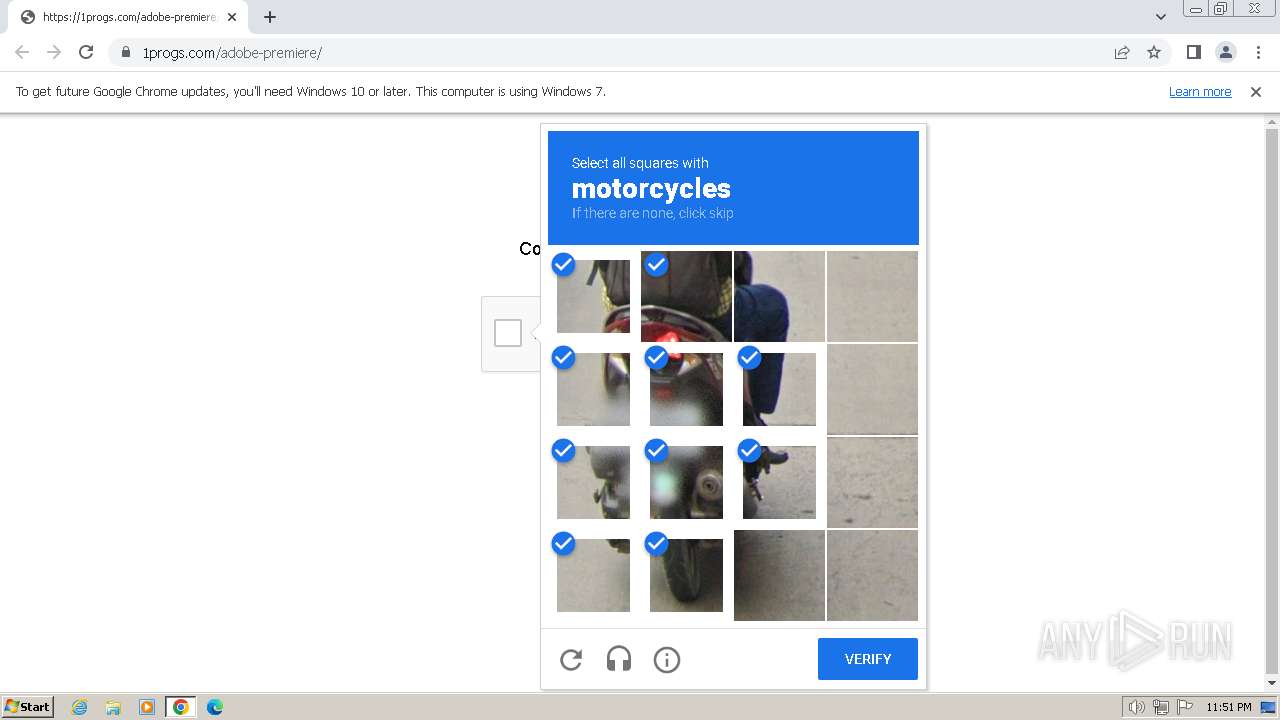
Task: Click the page vertical scrollbar
Action: (x=1272, y=402)
